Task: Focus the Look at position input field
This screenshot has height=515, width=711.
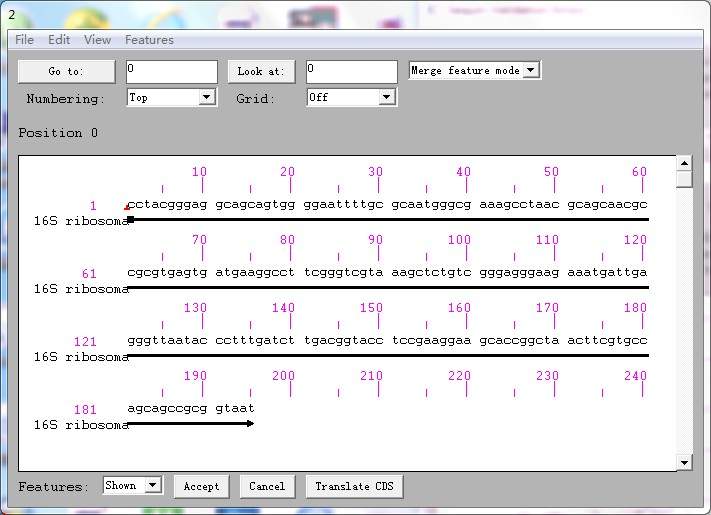Action: 352,72
